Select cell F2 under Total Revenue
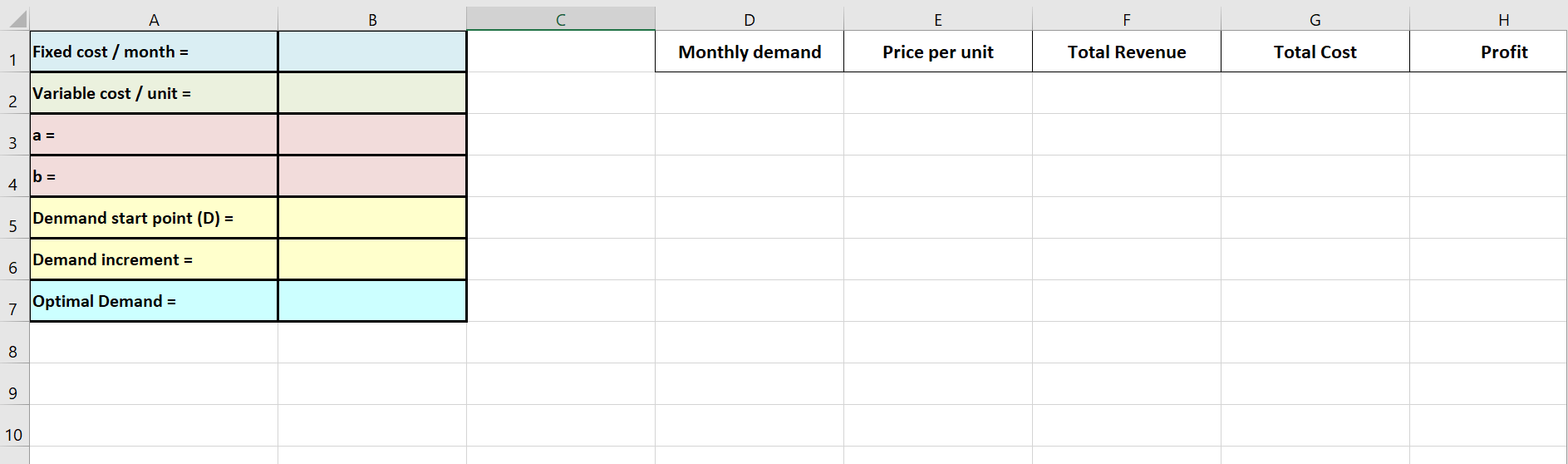Image resolution: width=1568 pixels, height=464 pixels. pos(1127,93)
